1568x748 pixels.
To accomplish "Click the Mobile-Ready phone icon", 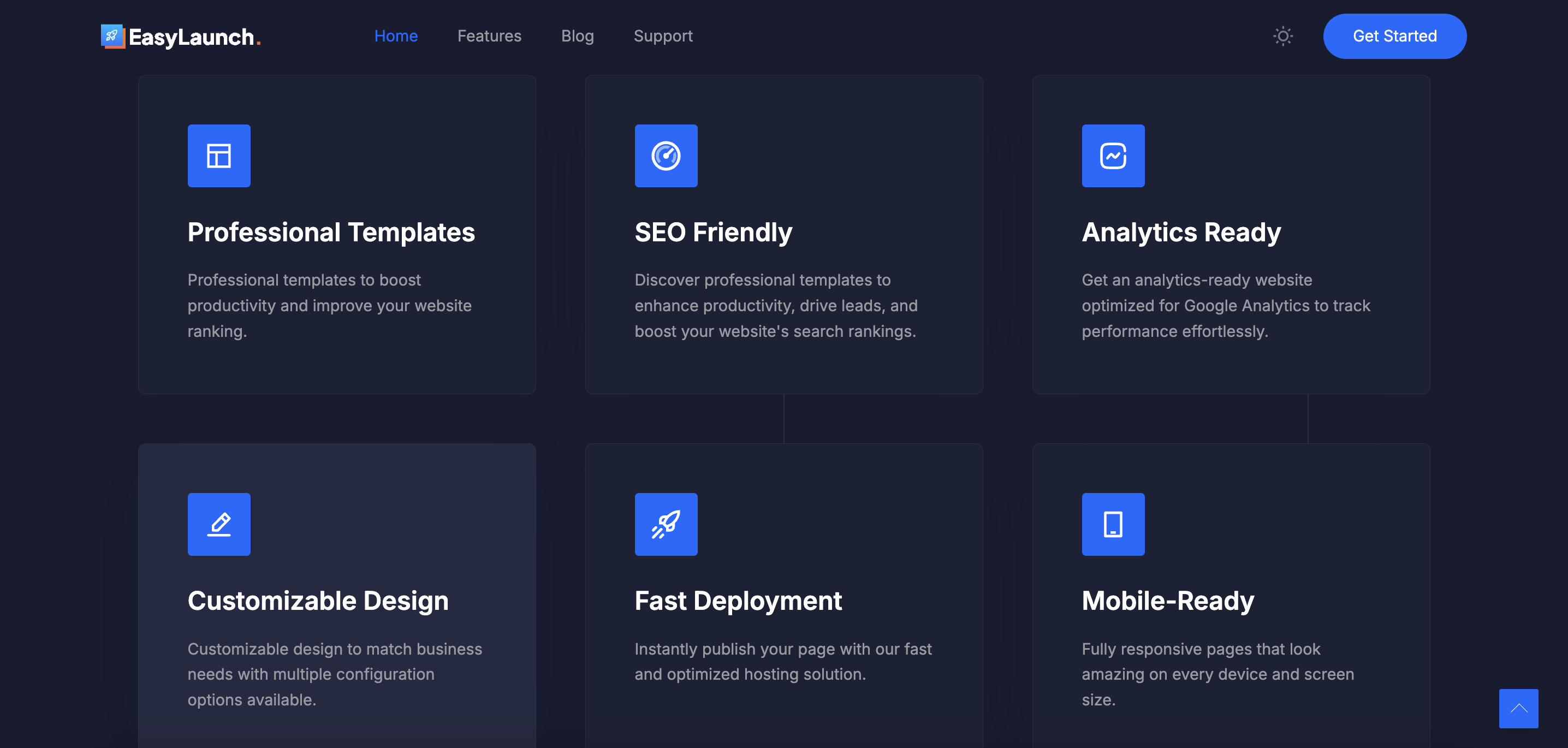I will [1113, 524].
